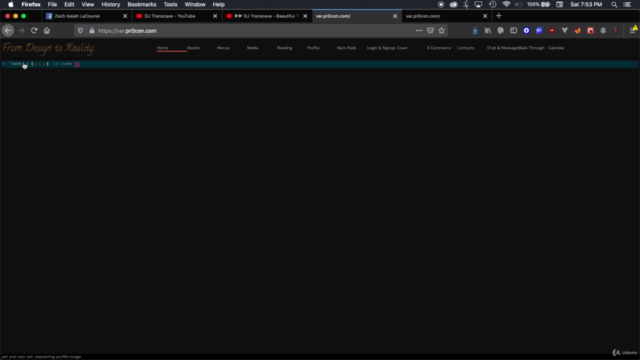Viewport: 640px width, 360px height.
Task: Open Spotlight search in menu bar
Action: [614, 4]
